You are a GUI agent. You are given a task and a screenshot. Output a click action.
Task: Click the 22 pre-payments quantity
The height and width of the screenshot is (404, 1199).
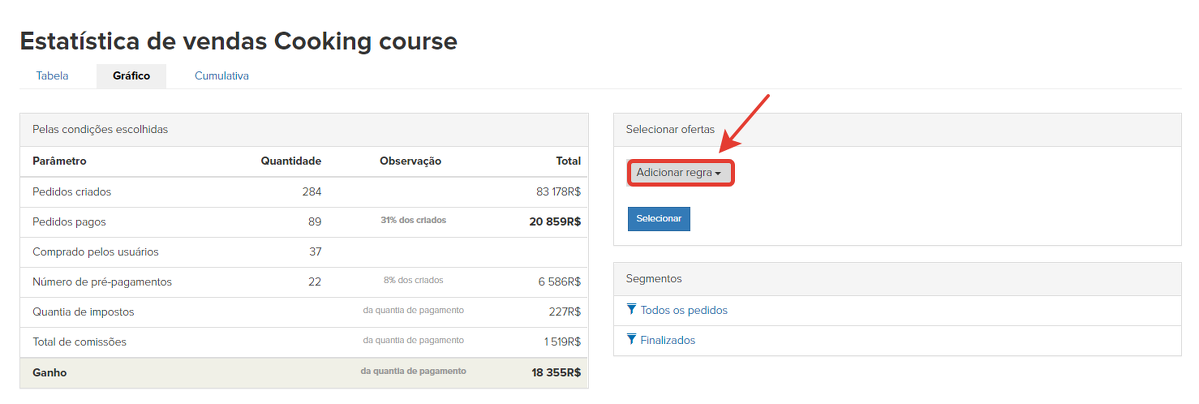[314, 282]
